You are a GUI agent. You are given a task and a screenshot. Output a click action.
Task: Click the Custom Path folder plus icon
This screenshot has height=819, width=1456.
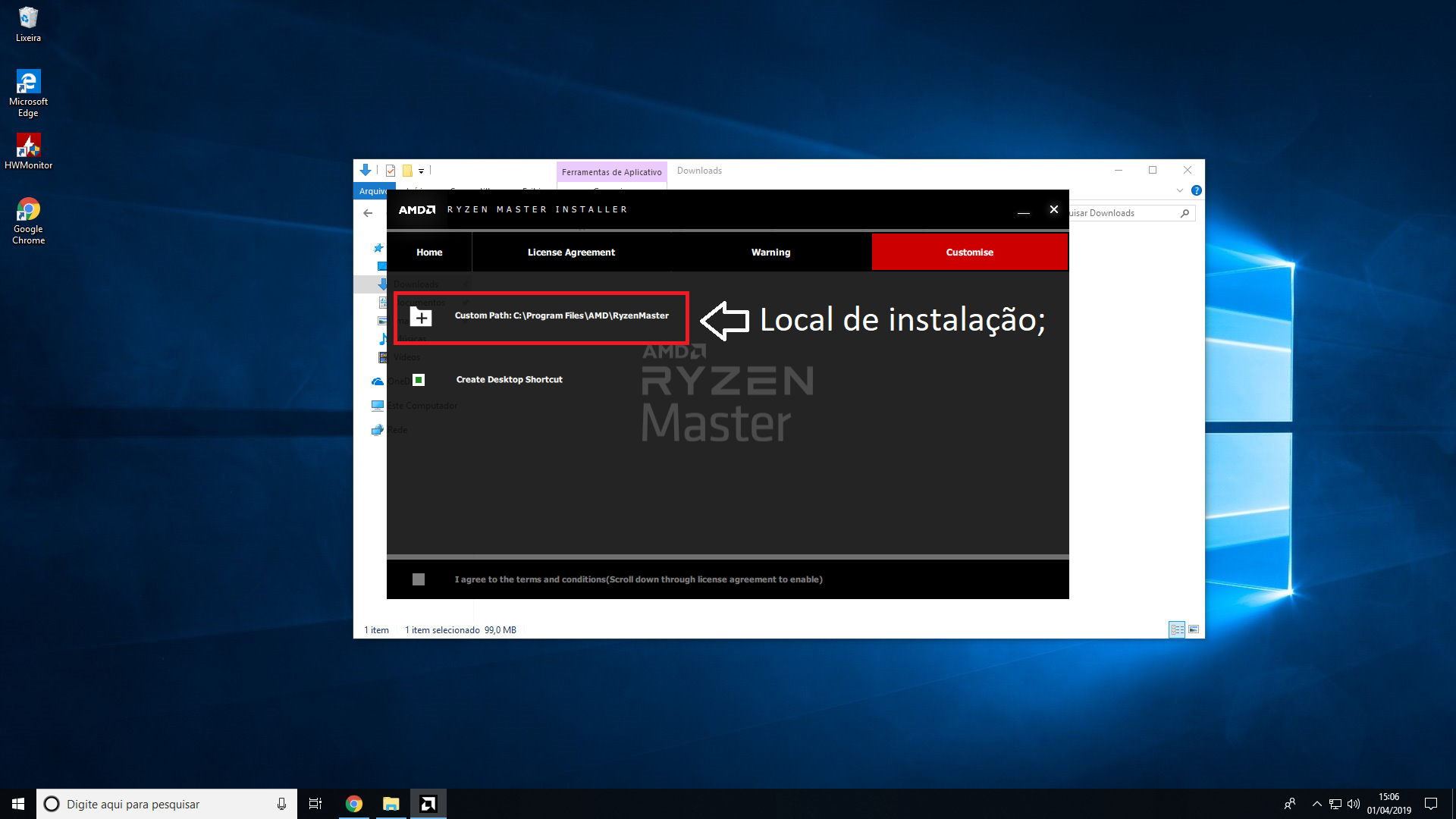[421, 317]
